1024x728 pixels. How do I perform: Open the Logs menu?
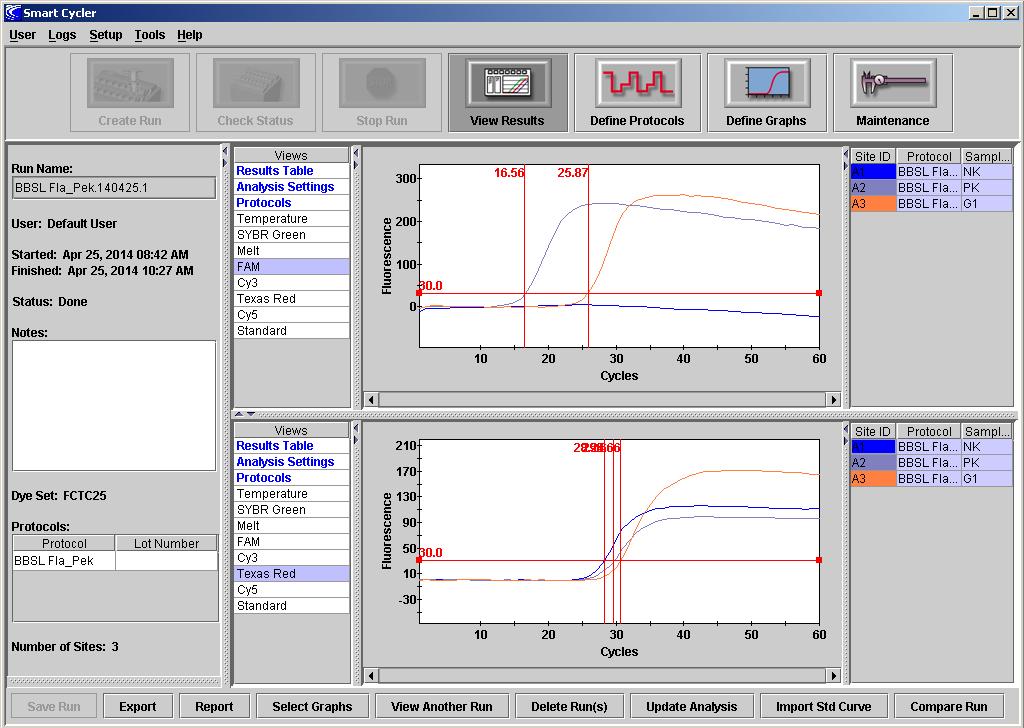coord(62,35)
